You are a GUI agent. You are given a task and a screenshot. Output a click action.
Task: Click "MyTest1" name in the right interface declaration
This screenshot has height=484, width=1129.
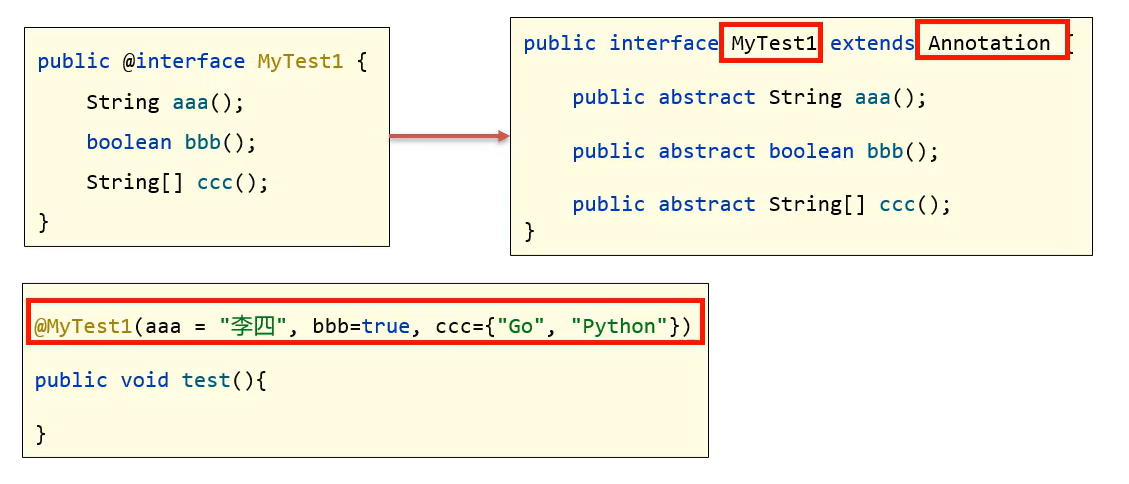[774, 43]
